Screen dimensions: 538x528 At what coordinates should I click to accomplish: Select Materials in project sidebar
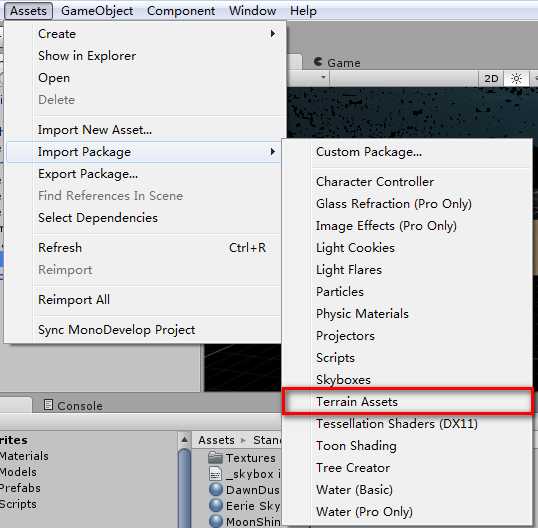24,456
